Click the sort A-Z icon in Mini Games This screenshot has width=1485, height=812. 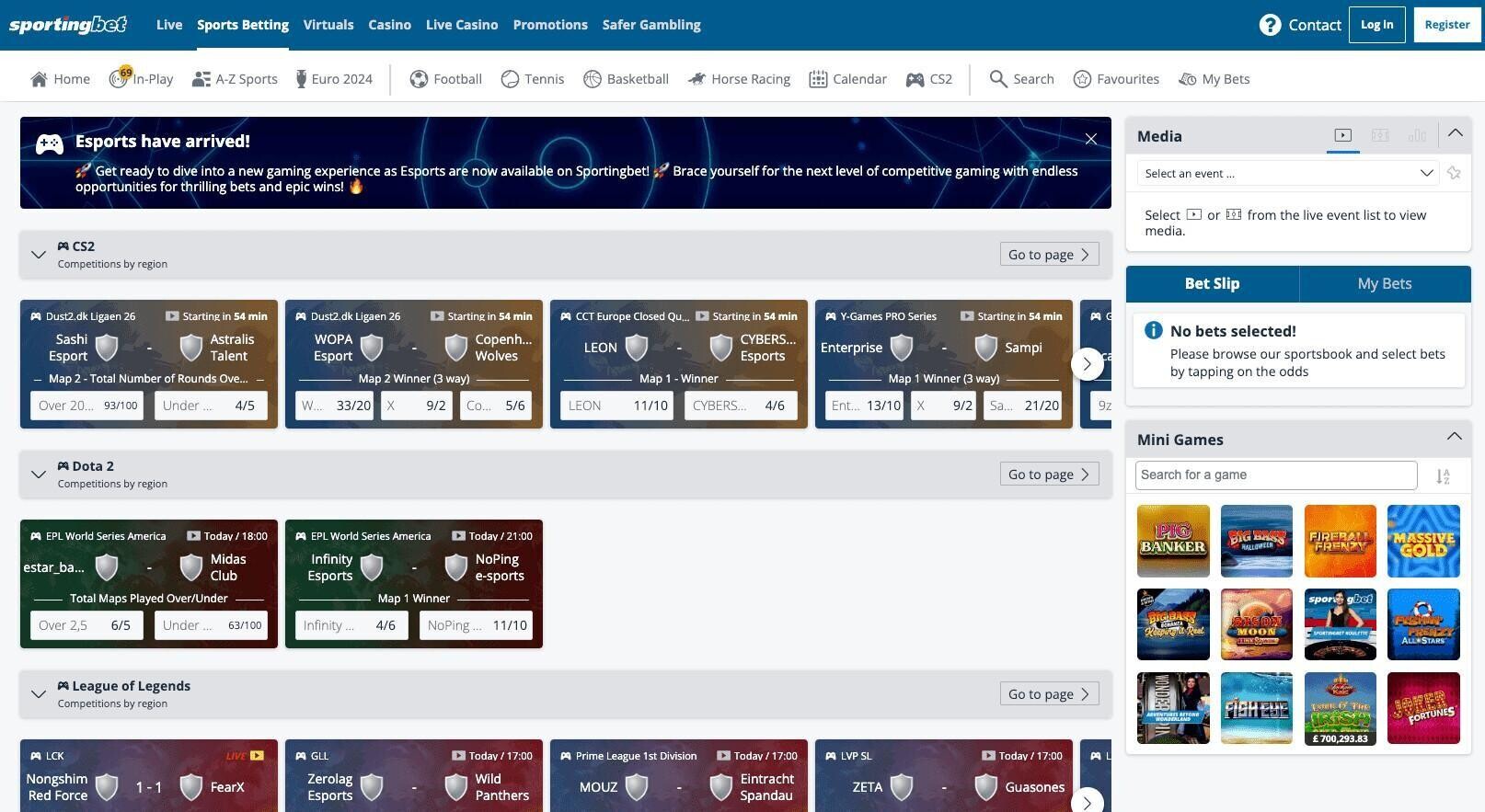[1443, 475]
